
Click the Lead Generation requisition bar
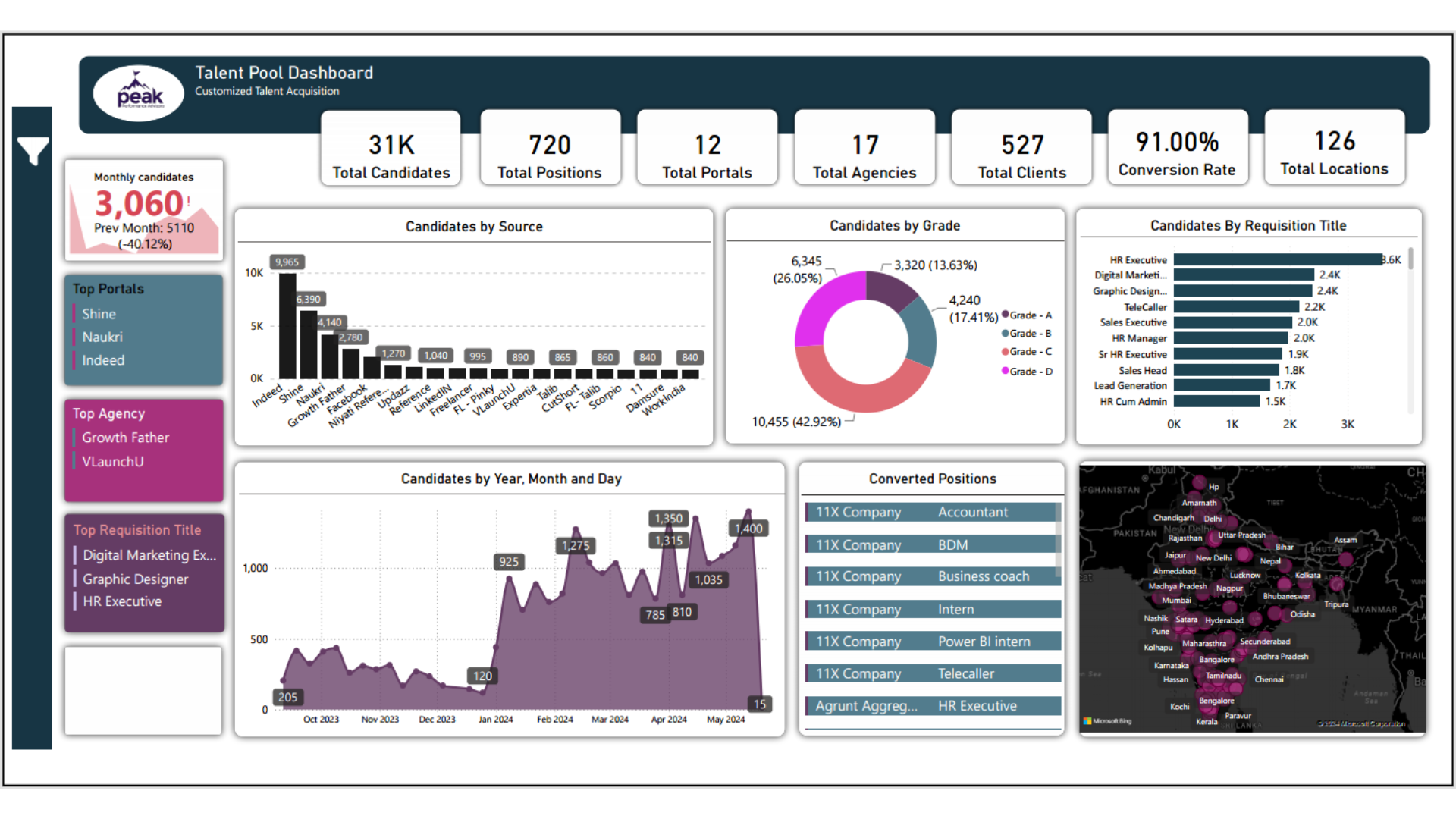click(1222, 385)
